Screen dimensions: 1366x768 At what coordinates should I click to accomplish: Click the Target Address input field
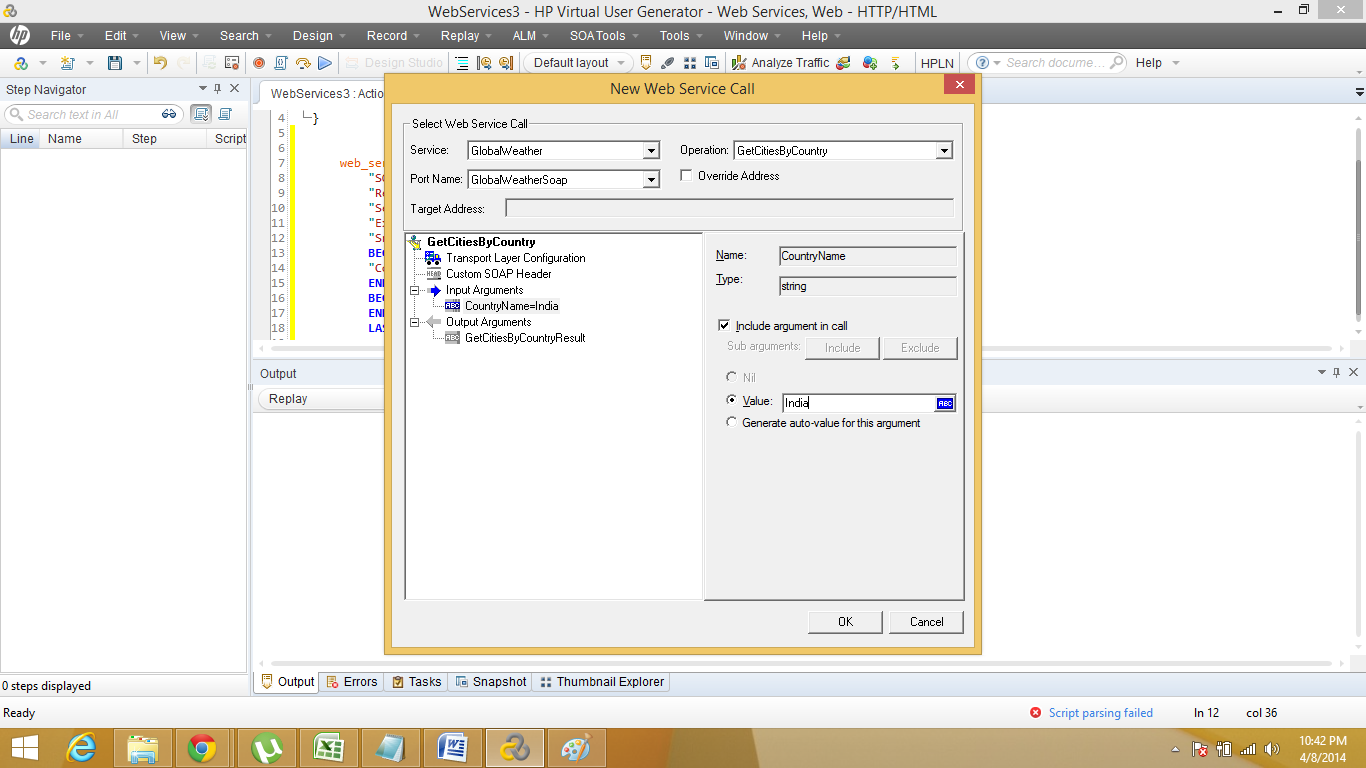click(730, 207)
